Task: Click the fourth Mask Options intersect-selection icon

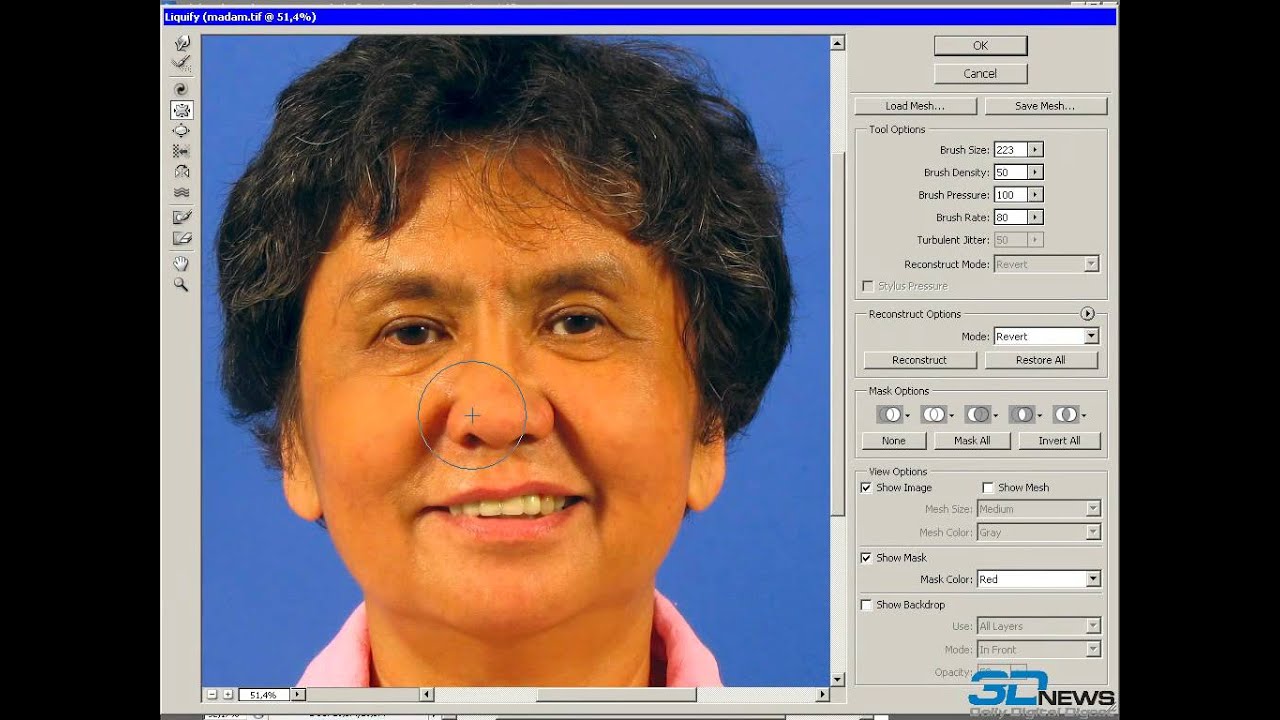Action: coord(1022,414)
